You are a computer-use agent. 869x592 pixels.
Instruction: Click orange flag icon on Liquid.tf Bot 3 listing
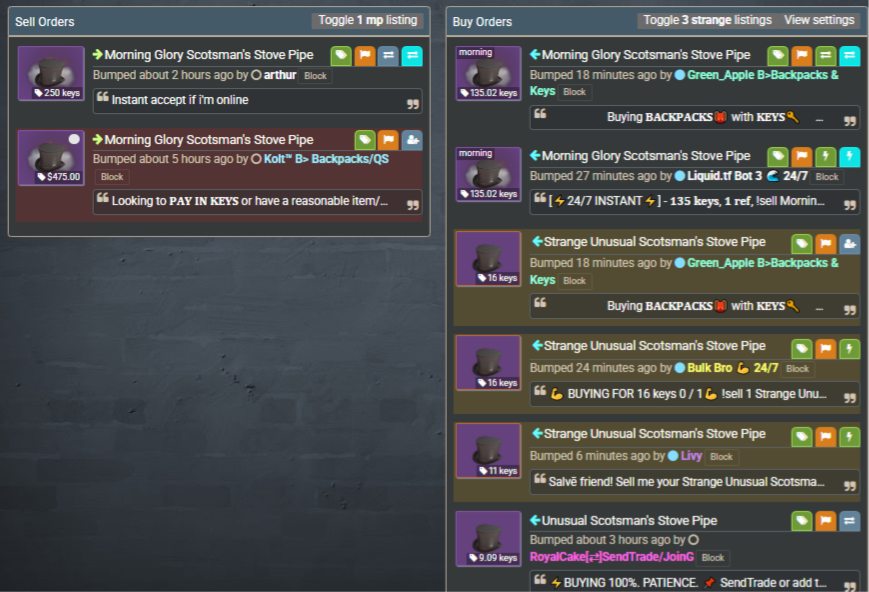pyautogui.click(x=802, y=157)
